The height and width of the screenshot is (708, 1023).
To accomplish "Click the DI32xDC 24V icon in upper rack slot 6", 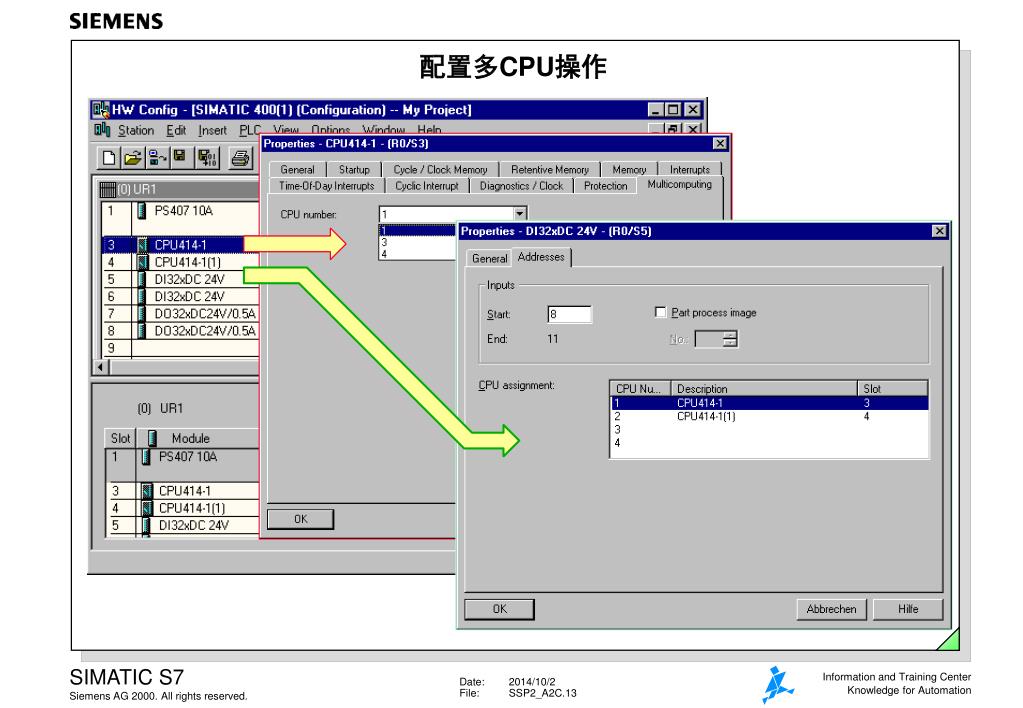I will click(x=142, y=296).
